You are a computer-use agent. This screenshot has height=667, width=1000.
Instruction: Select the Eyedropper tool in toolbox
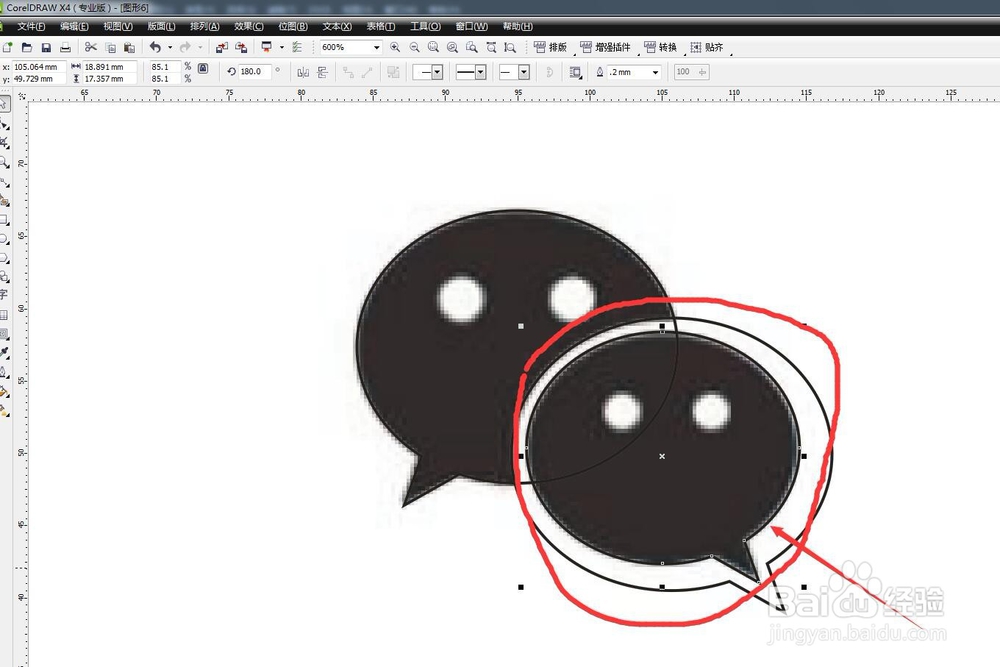click(x=4, y=352)
